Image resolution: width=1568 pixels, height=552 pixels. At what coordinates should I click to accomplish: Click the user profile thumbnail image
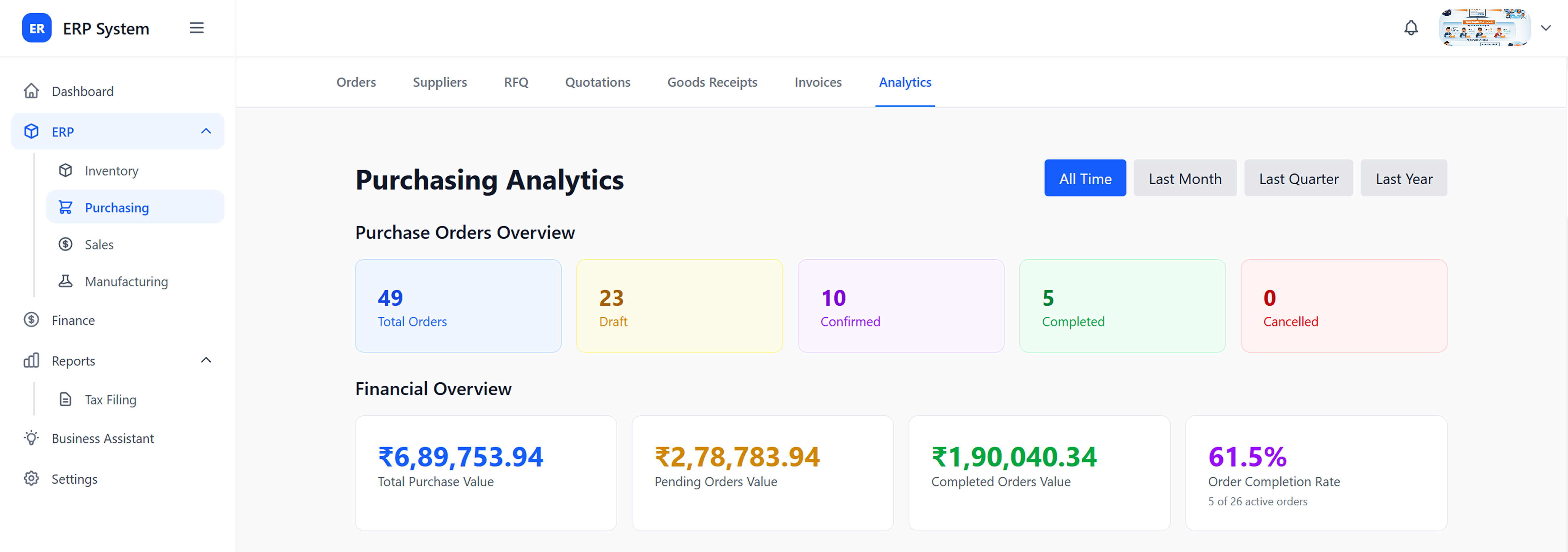[1485, 28]
